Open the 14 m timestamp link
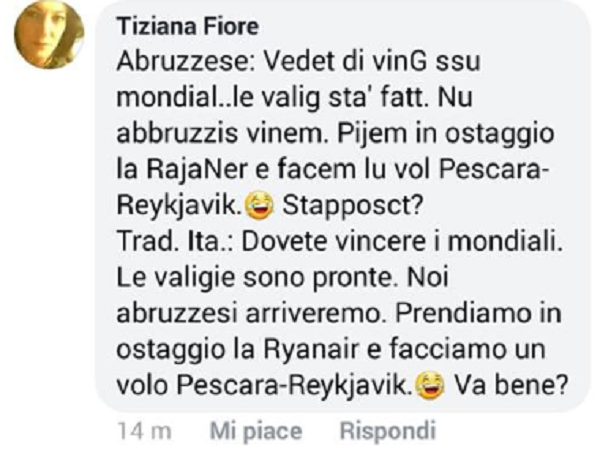600x451 pixels. pyautogui.click(x=145, y=431)
